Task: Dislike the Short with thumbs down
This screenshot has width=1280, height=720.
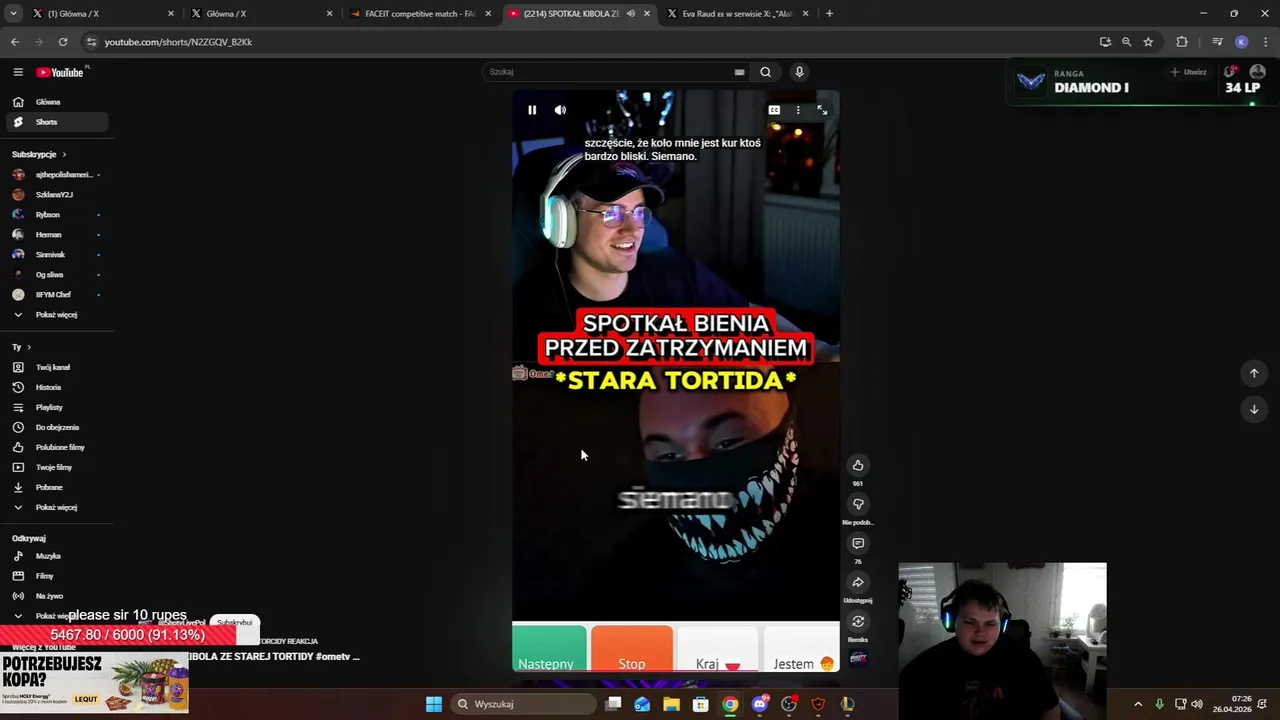Action: 858,504
